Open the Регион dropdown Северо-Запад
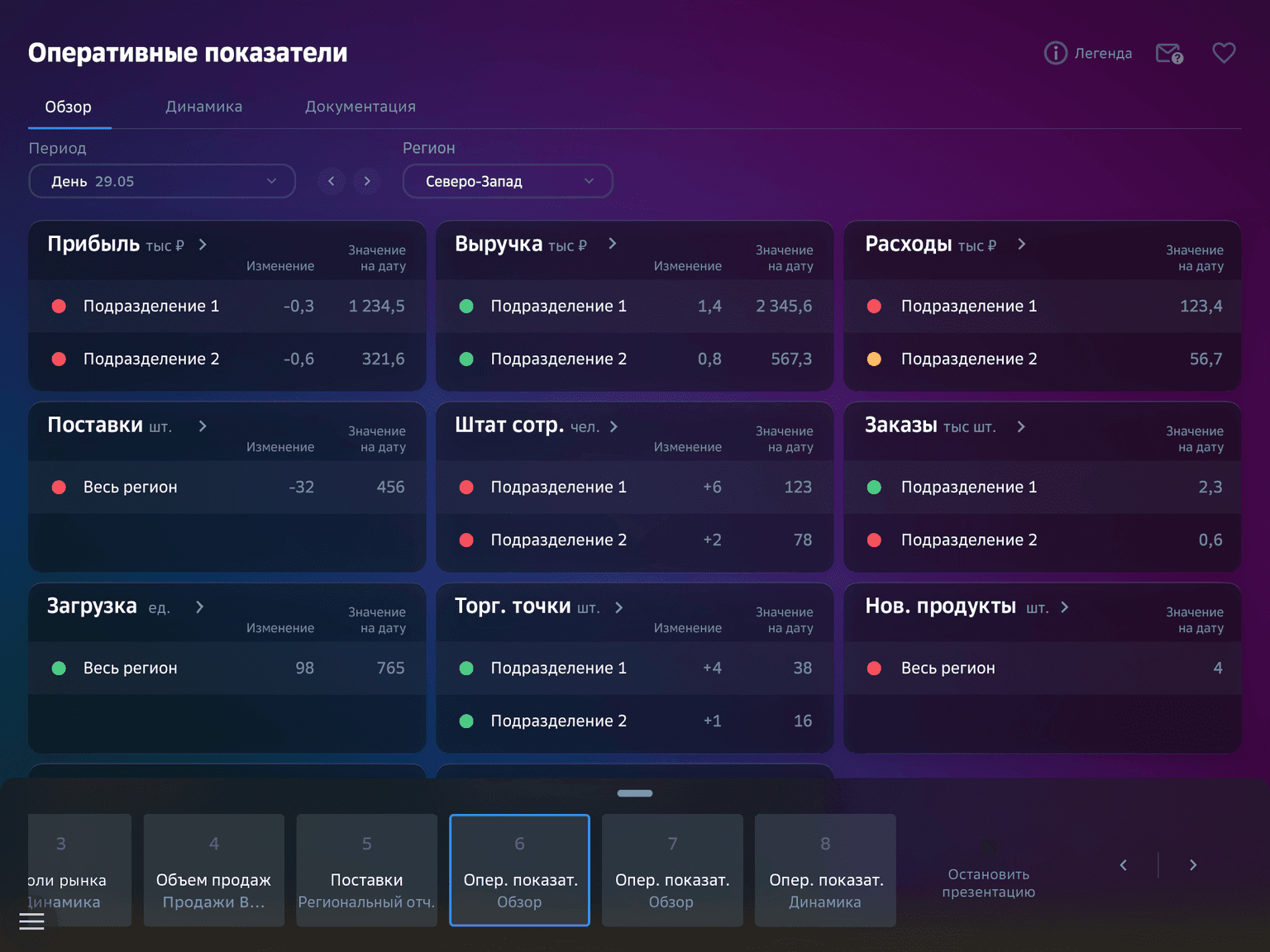1270x952 pixels. pos(508,181)
